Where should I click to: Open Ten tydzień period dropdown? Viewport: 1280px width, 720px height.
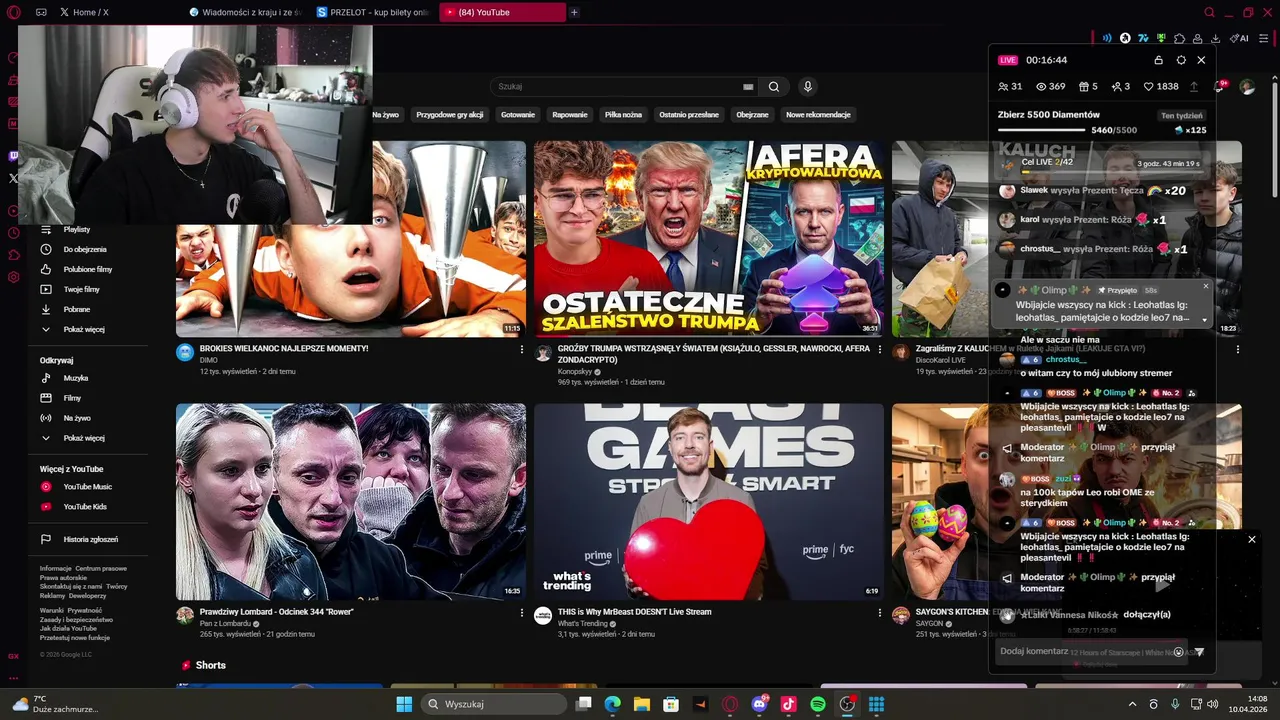[x=1182, y=116]
